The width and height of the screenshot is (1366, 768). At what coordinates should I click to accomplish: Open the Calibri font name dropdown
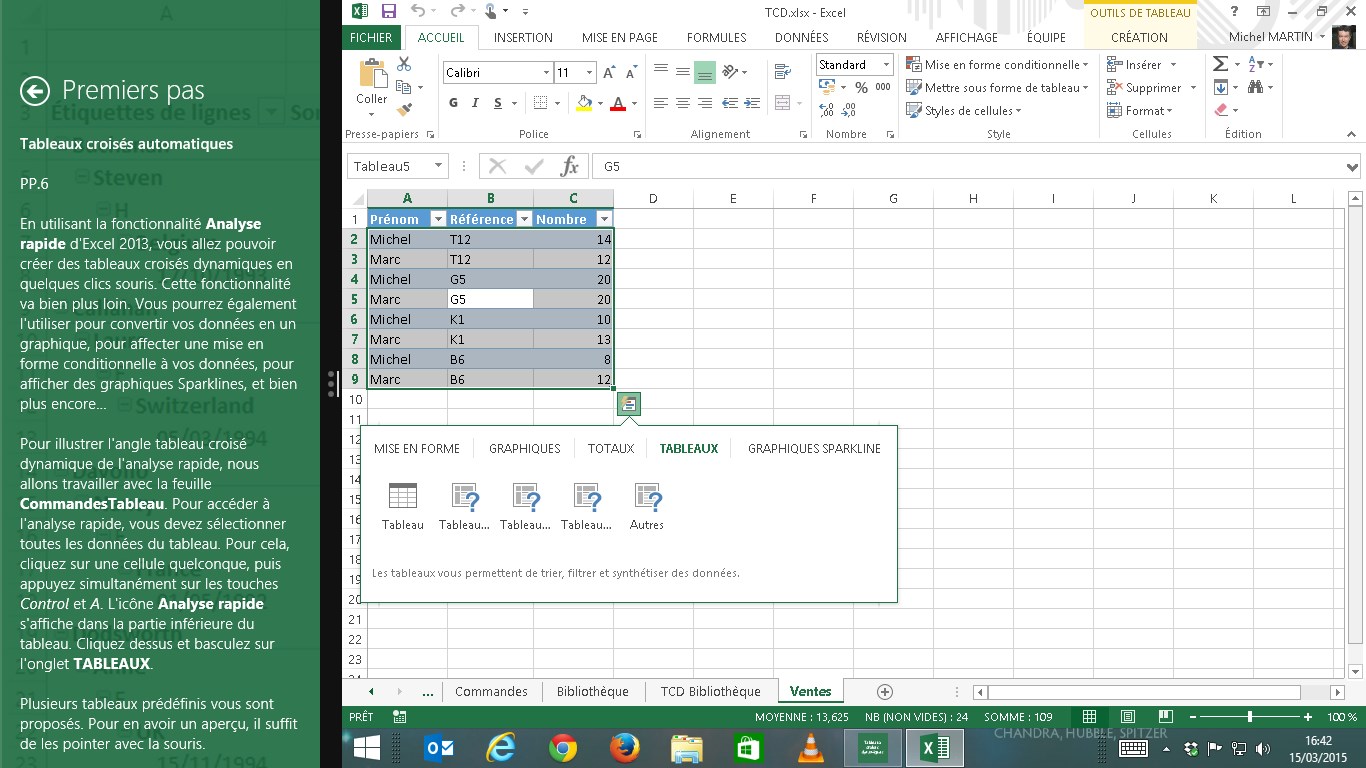point(546,73)
